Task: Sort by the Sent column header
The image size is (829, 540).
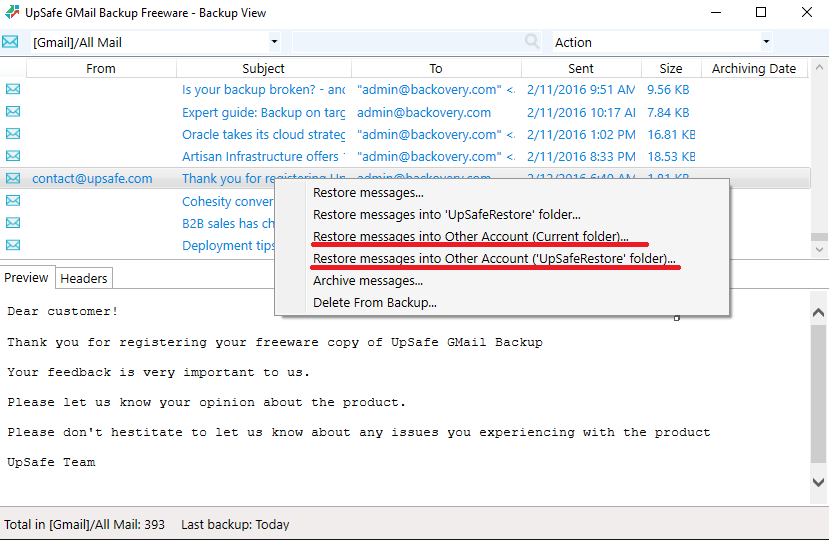Action: [581, 68]
